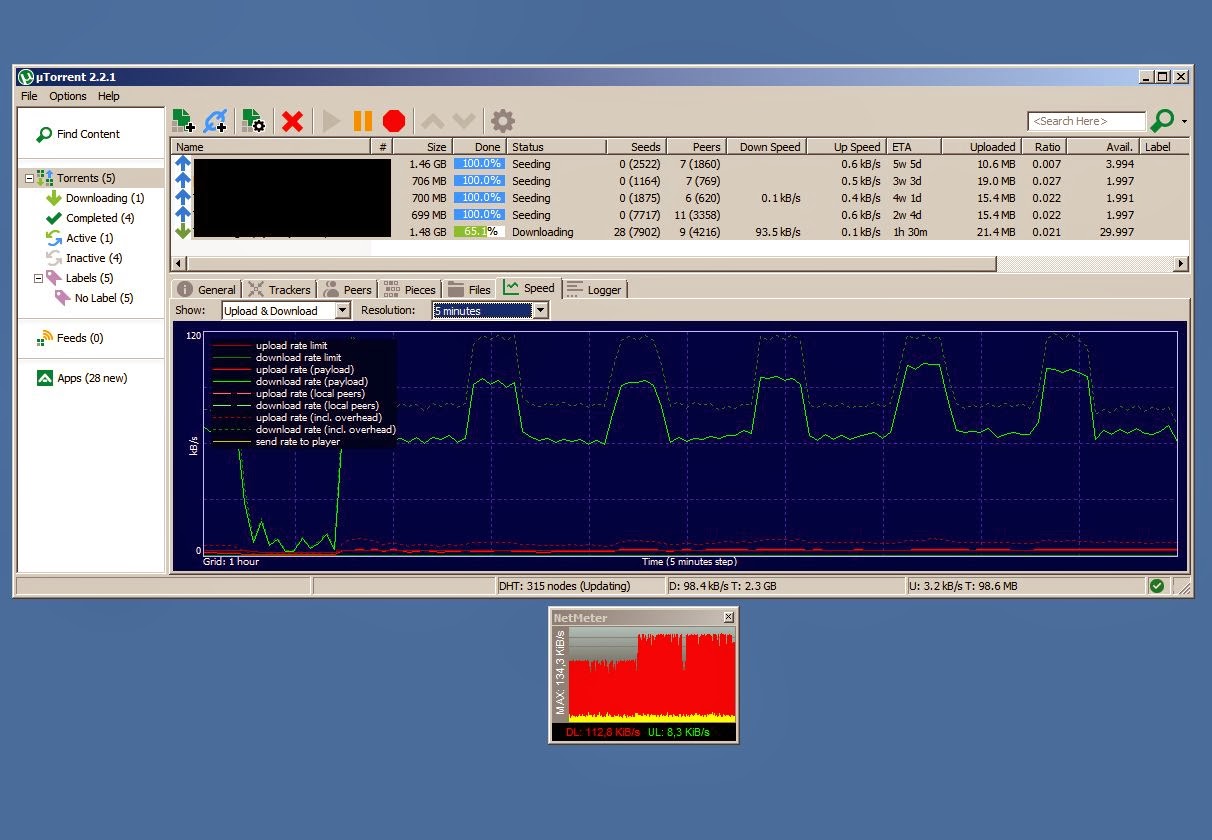This screenshot has width=1212, height=840.
Task: Move torrent up the queue with the arrow
Action: point(432,122)
